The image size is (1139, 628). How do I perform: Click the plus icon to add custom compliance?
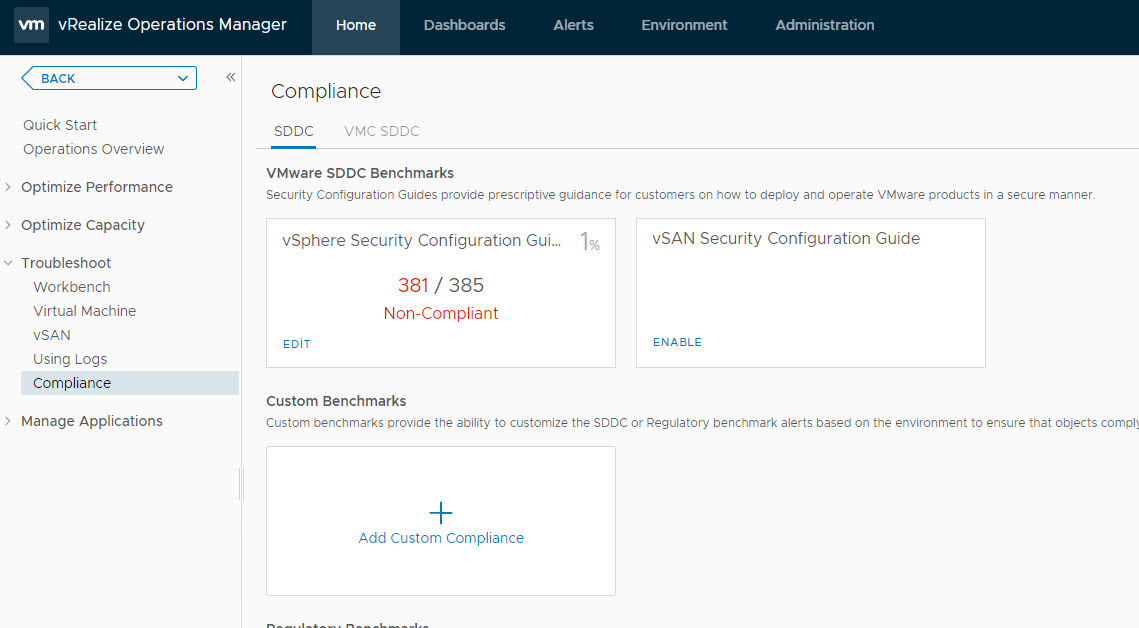[x=440, y=513]
